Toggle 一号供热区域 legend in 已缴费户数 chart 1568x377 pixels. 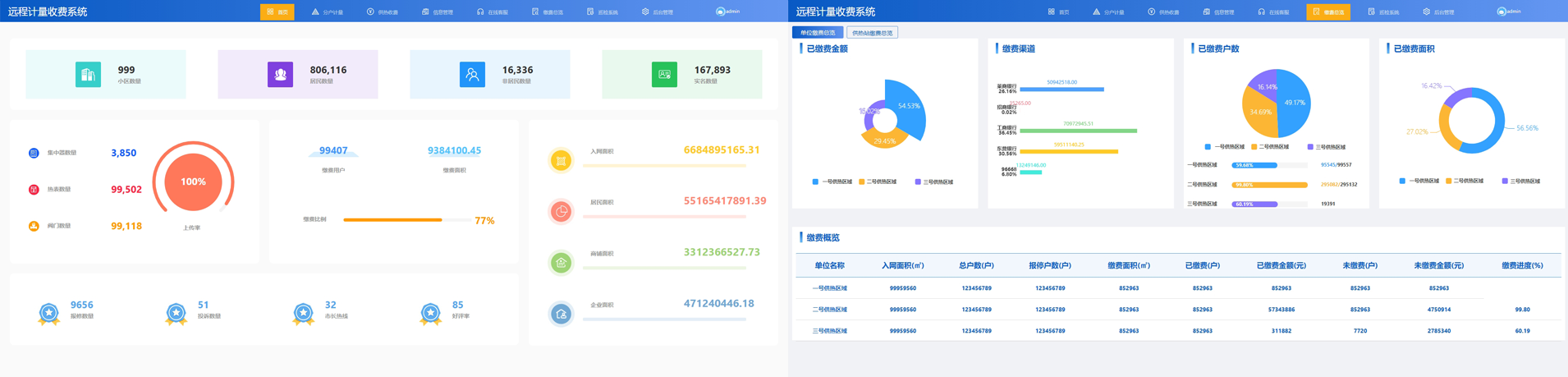(1223, 147)
